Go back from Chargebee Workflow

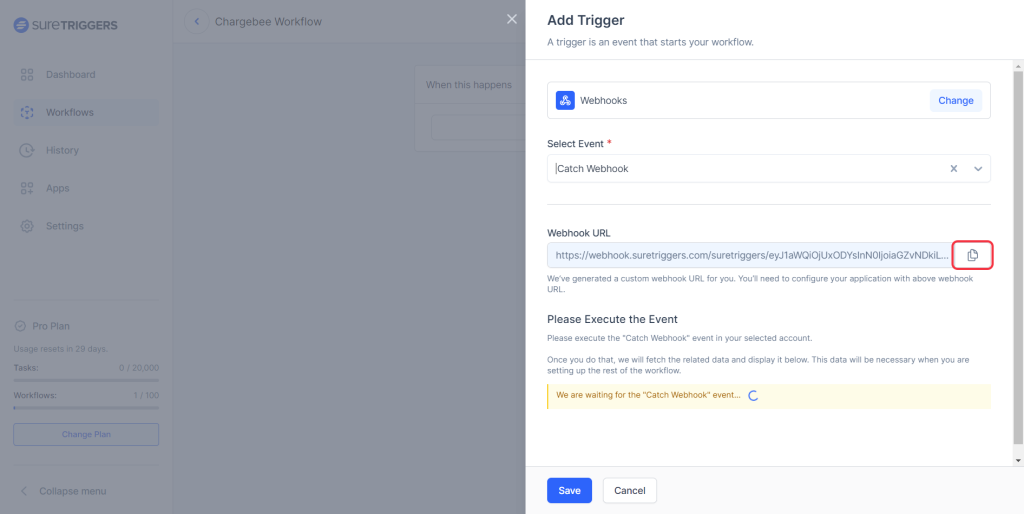(x=197, y=22)
